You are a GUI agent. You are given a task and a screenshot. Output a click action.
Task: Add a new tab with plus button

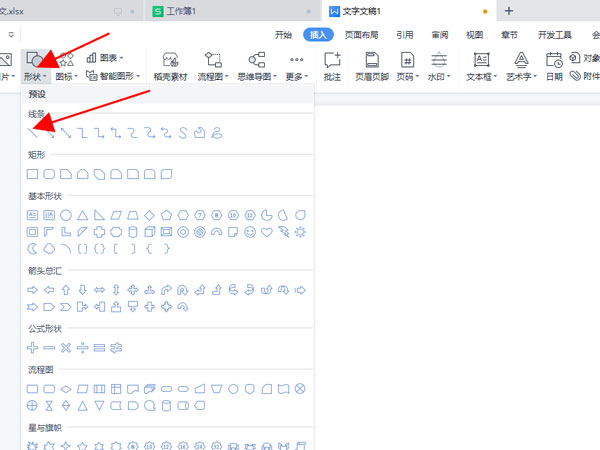pos(509,11)
